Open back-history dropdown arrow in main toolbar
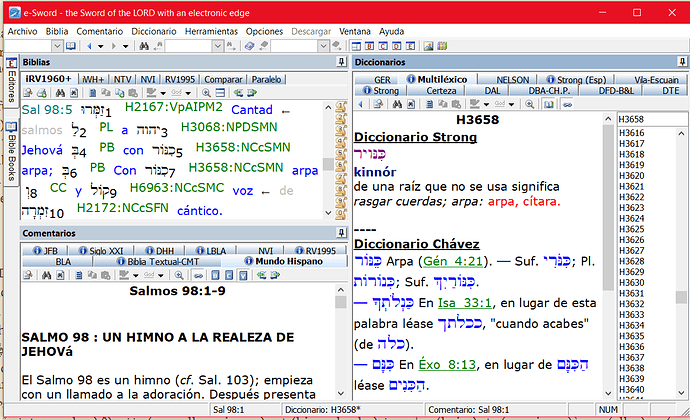 101,46
